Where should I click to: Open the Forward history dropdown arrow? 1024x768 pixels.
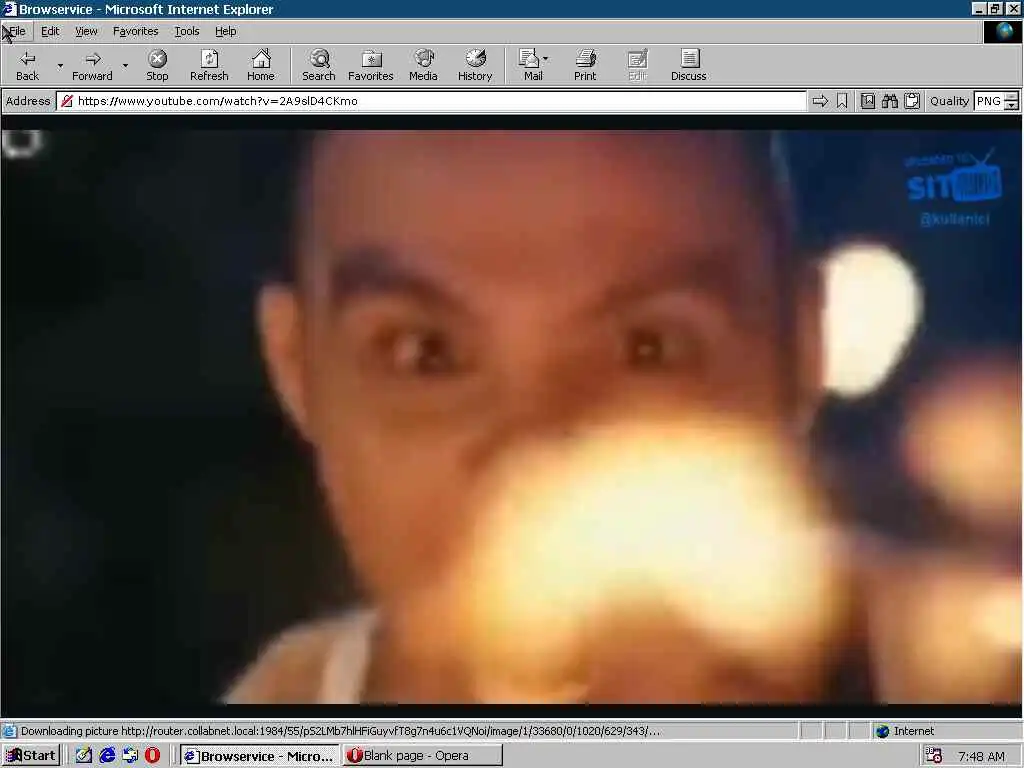tap(125, 65)
